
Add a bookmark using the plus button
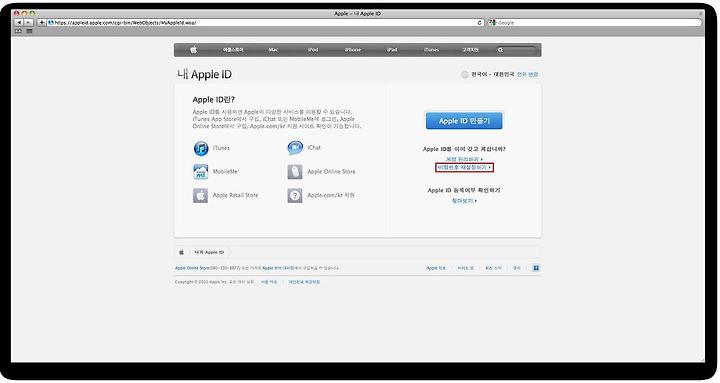point(41,23)
